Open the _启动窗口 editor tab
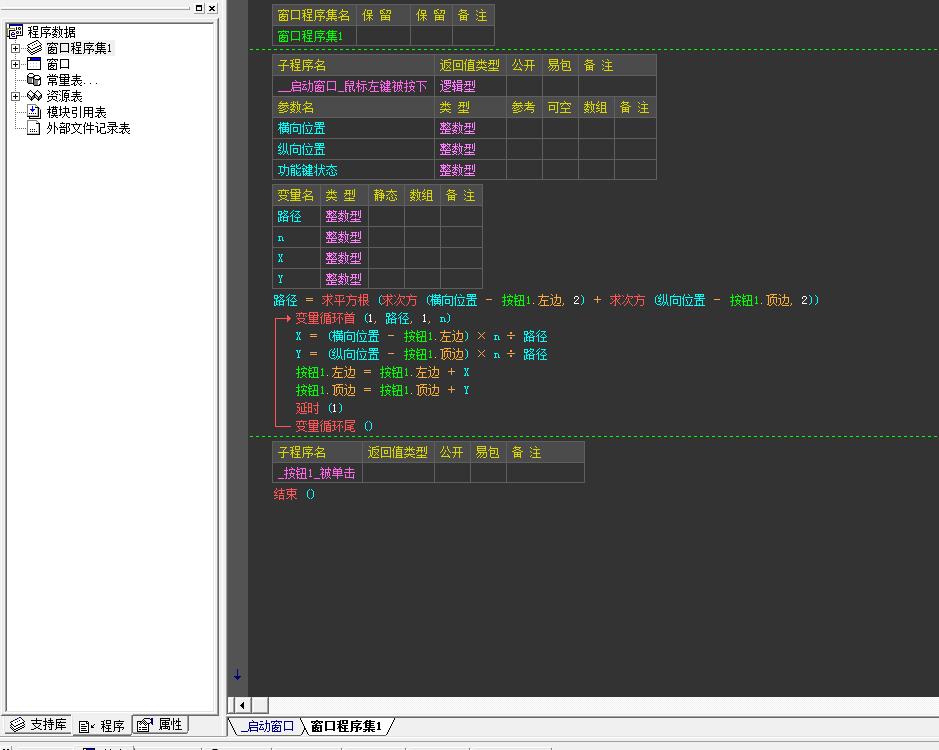This screenshot has width=939, height=750. pos(268,727)
